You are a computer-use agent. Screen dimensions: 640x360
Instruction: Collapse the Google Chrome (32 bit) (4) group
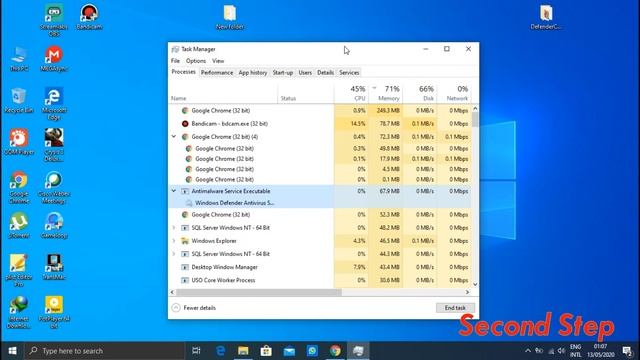(174, 137)
